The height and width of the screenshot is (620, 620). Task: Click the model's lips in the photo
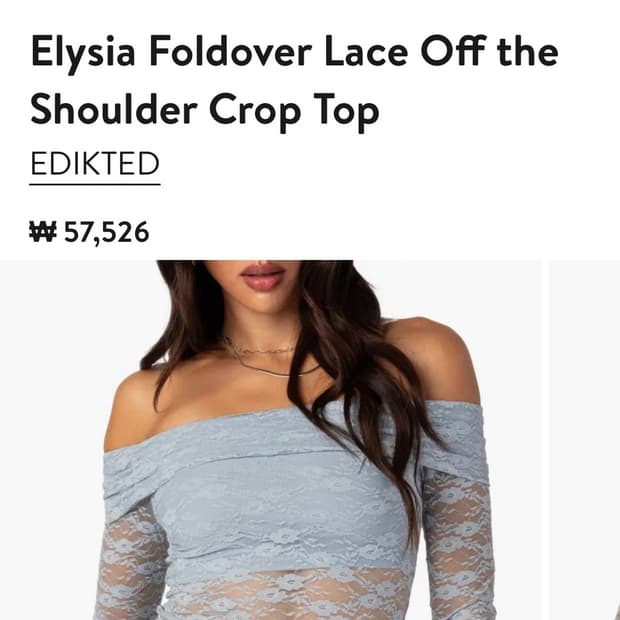[x=262, y=275]
